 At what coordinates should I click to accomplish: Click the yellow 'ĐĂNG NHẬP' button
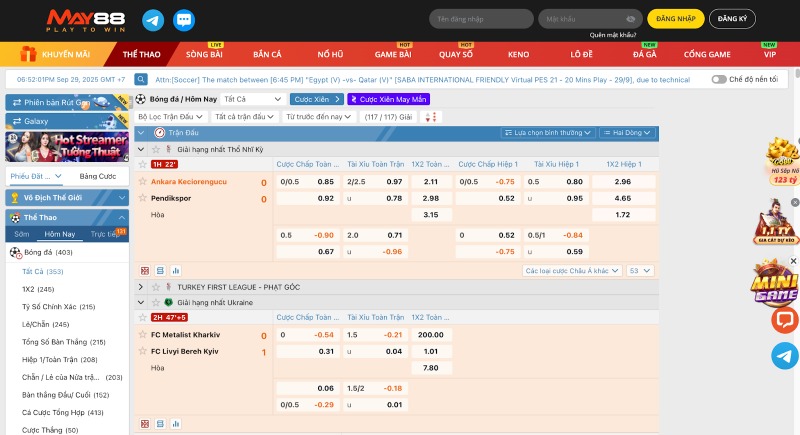[675, 19]
